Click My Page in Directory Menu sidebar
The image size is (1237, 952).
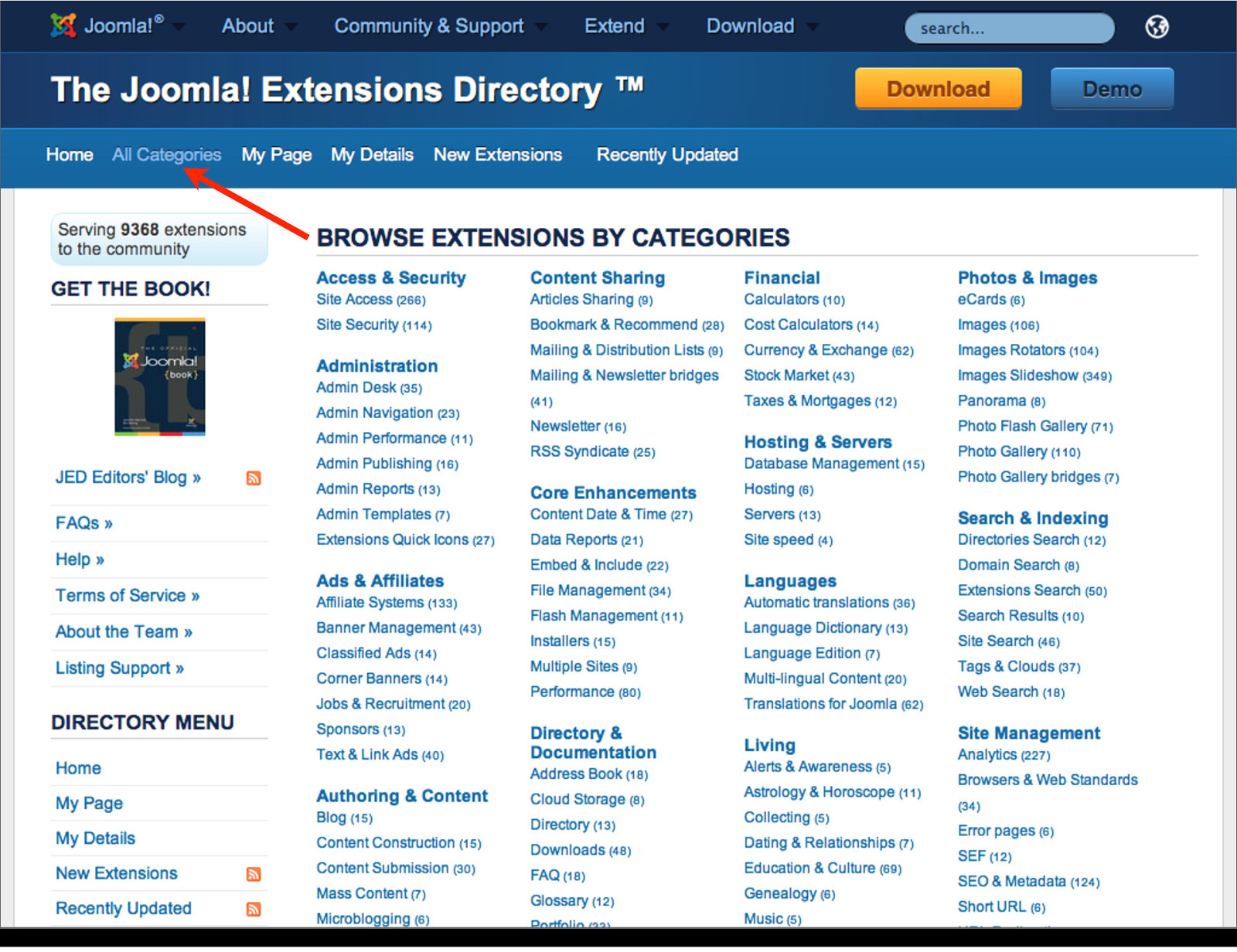pos(89,804)
